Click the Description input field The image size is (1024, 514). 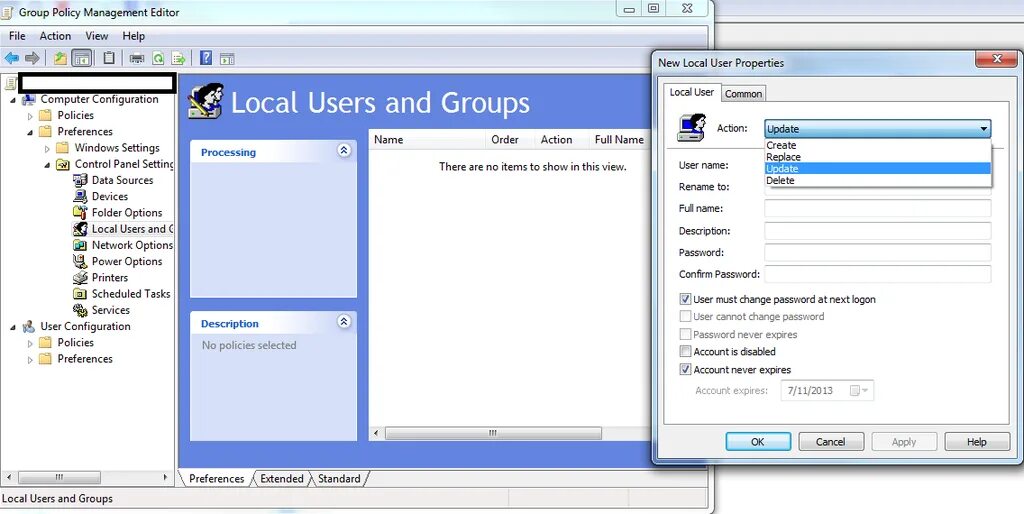point(878,231)
